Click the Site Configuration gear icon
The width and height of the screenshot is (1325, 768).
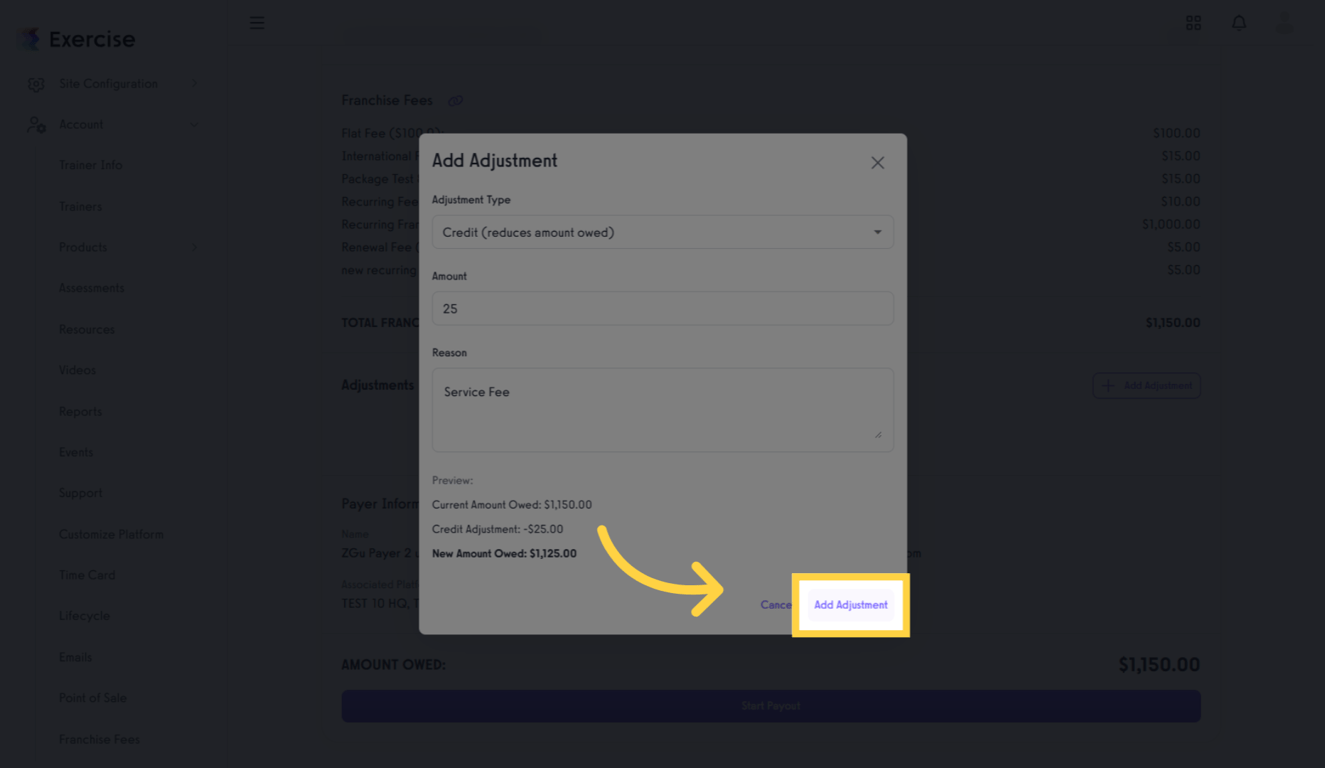coord(36,83)
